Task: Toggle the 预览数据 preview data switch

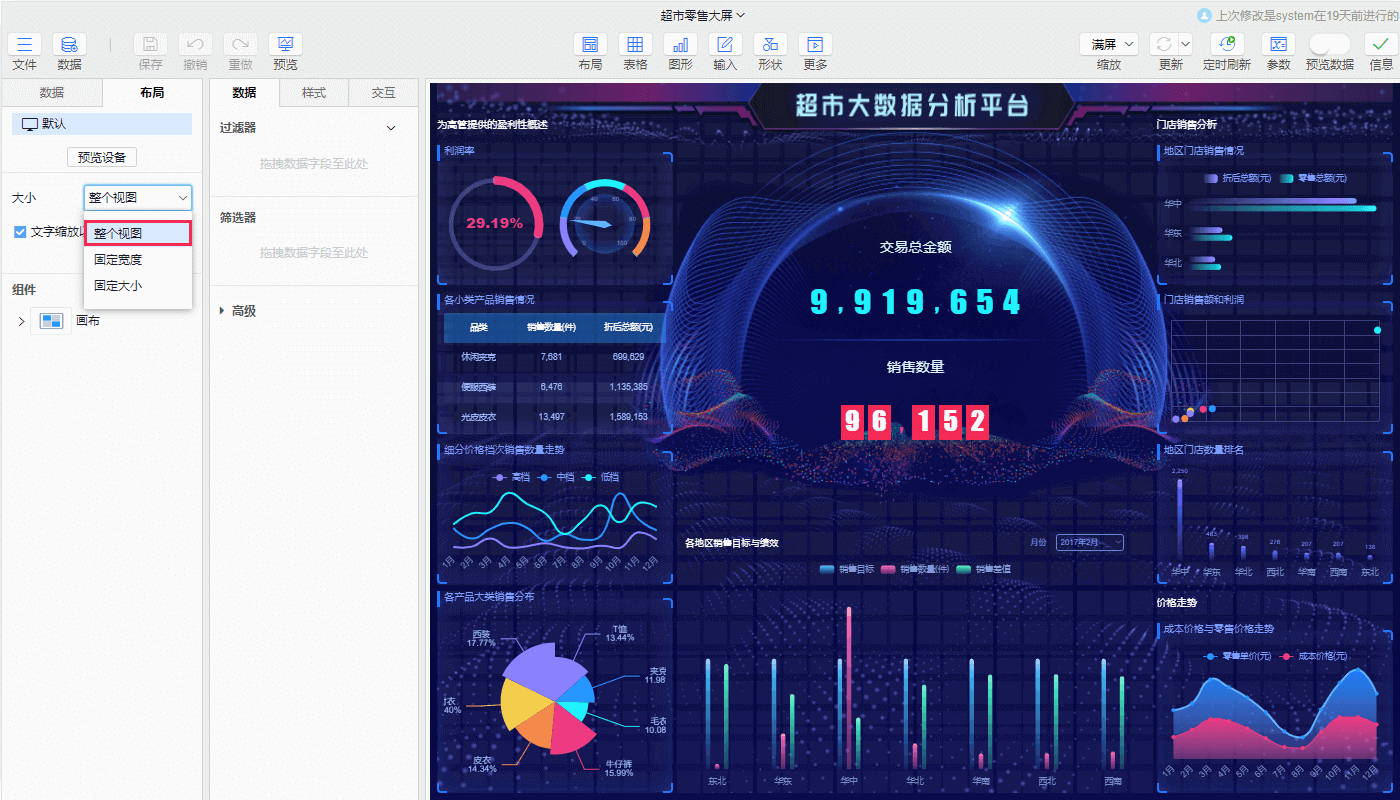Action: 1329,45
